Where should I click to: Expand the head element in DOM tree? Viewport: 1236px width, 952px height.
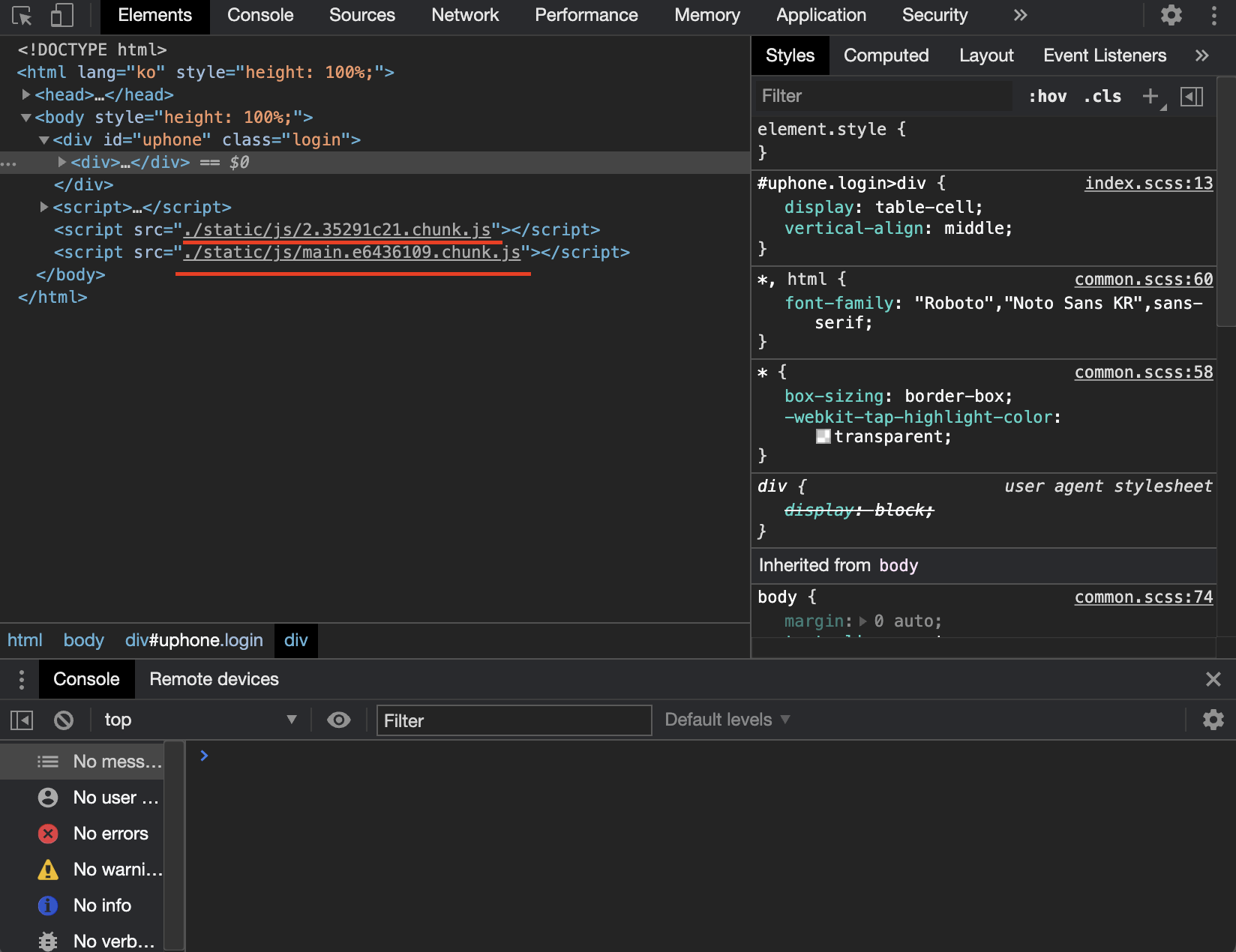point(25,94)
